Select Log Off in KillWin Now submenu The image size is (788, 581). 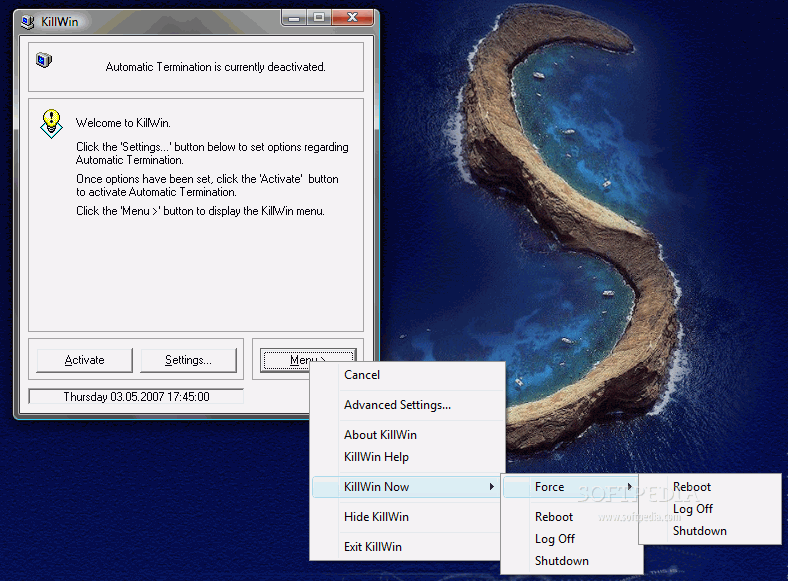[x=572, y=539]
